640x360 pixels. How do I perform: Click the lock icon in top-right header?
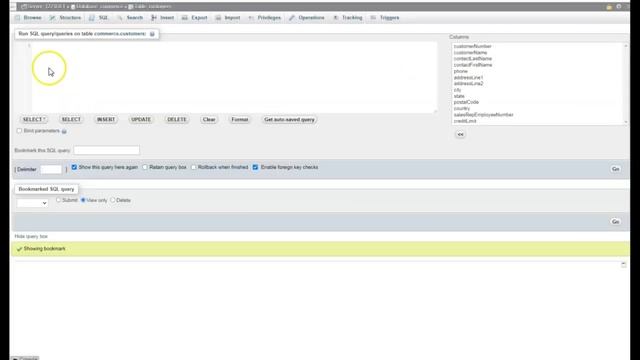tap(609, 7)
